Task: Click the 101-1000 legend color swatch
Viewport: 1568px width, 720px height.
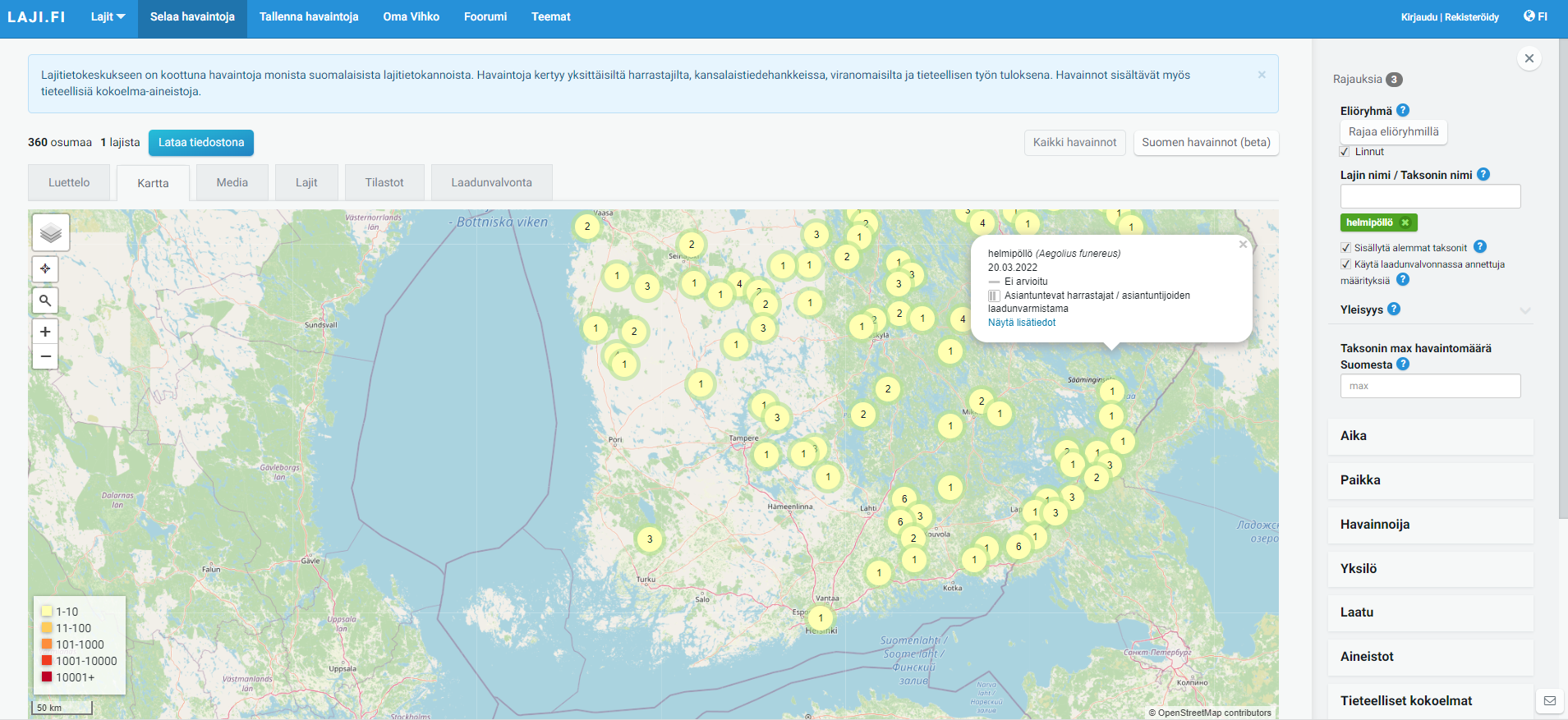Action: (47, 644)
